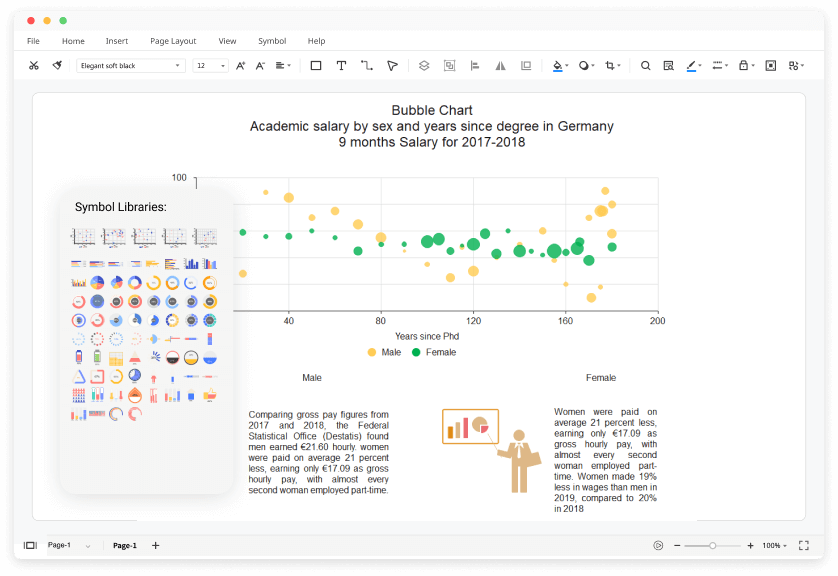The image size is (838, 576).
Task: Select the Crop tool
Action: [x=611, y=65]
